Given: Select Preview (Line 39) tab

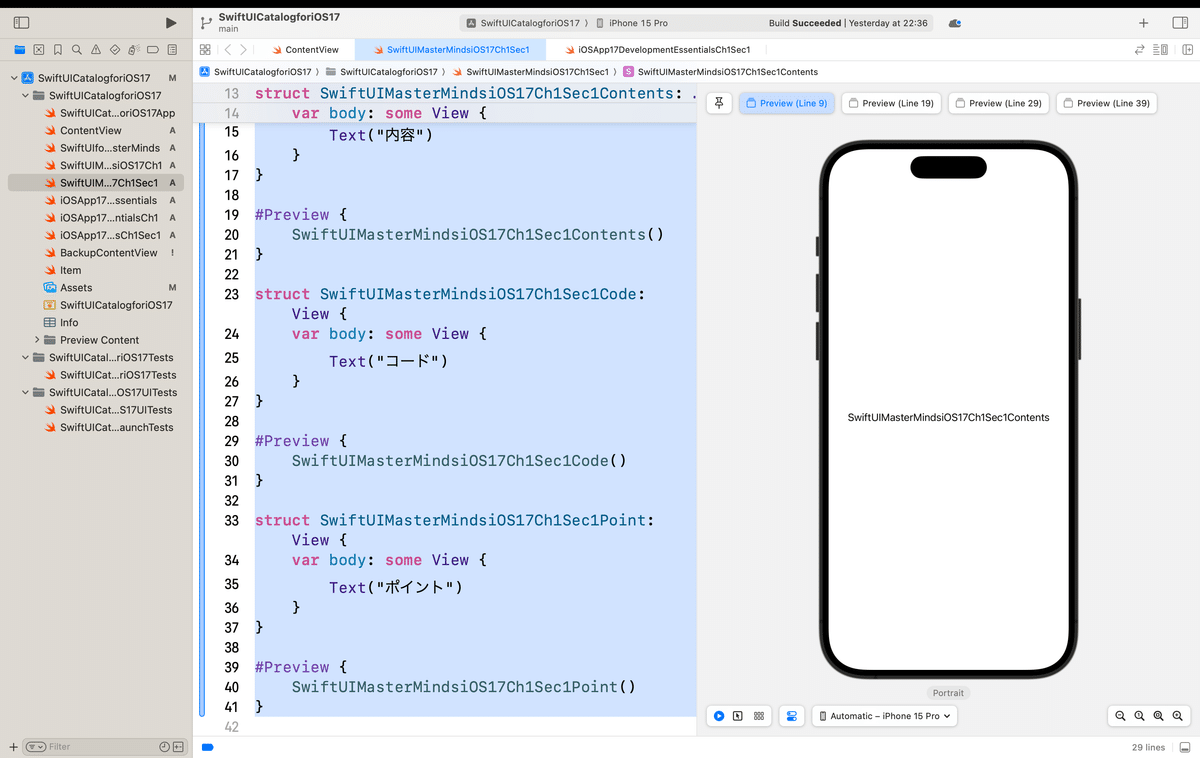Looking at the screenshot, I should click(1106, 103).
